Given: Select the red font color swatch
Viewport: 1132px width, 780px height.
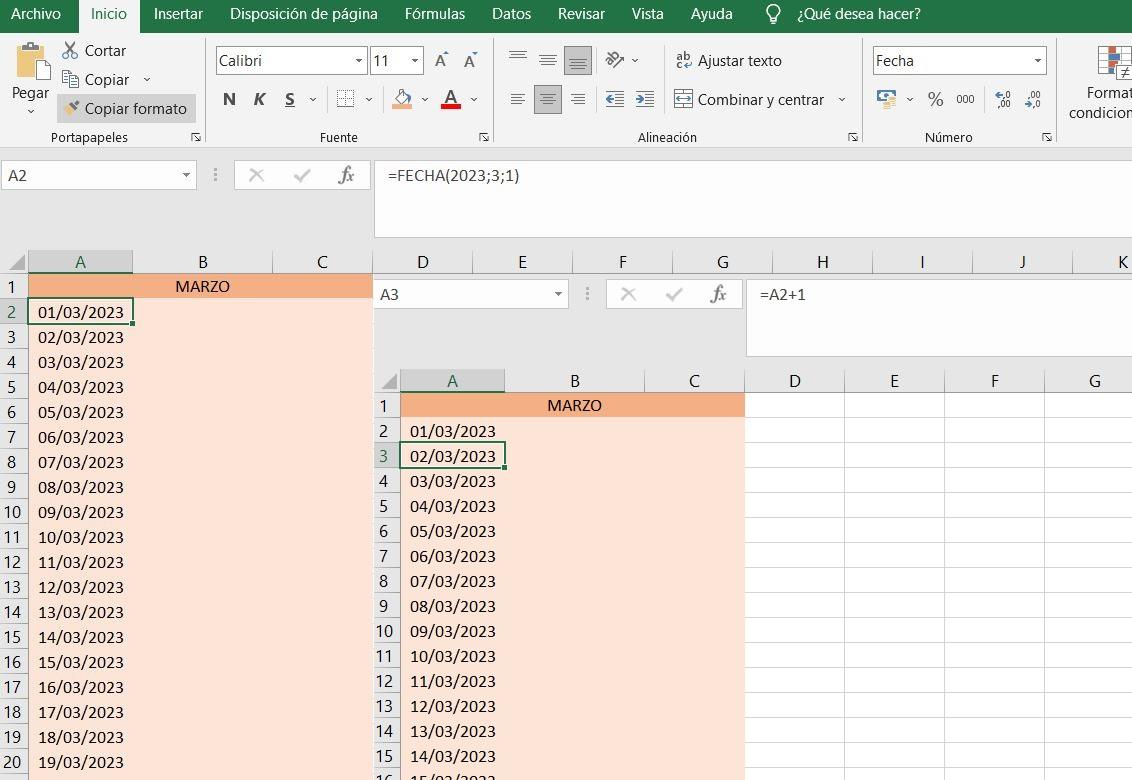Looking at the screenshot, I should pos(450,107).
